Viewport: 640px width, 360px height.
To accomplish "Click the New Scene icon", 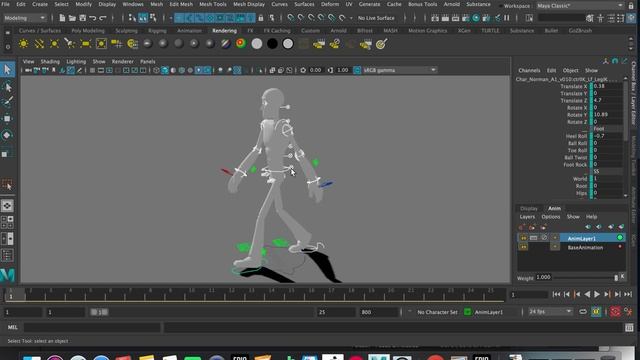I will click(62, 18).
